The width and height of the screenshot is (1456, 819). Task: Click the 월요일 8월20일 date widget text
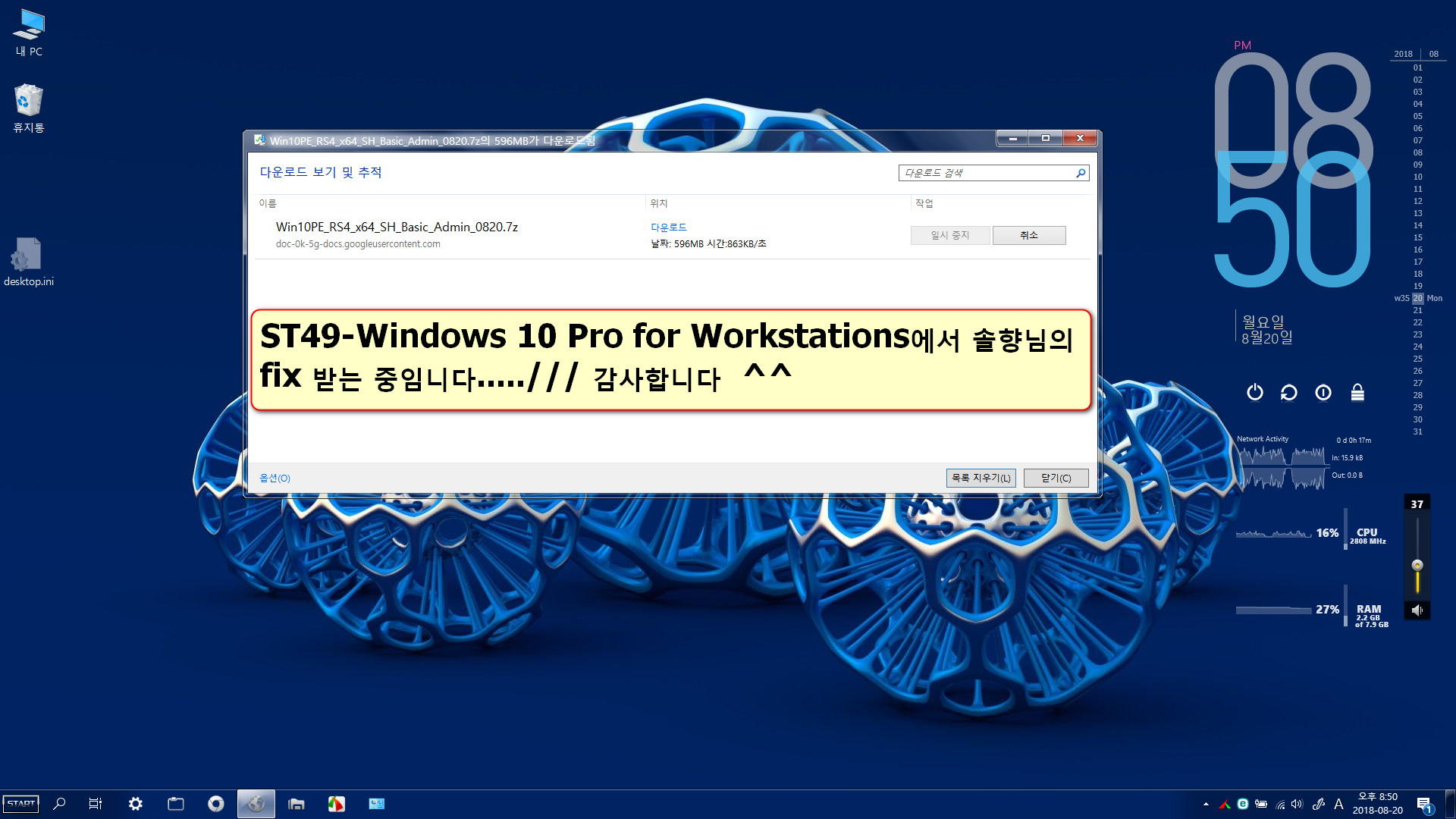(1267, 330)
